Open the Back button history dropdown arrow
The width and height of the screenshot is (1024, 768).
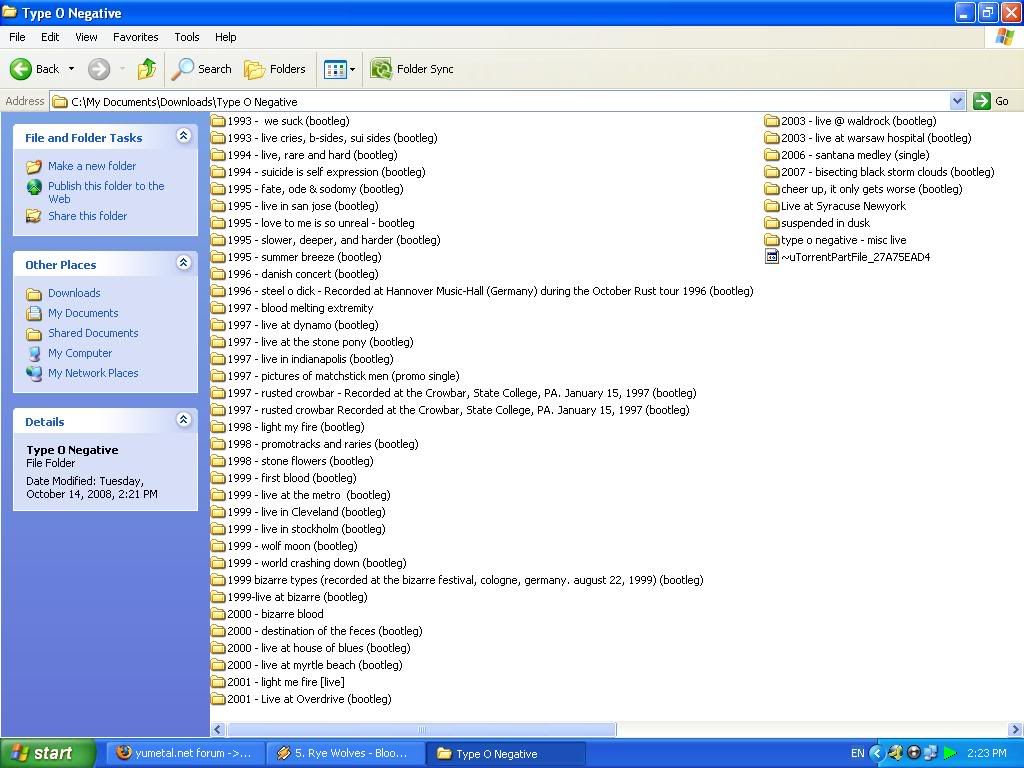point(71,69)
